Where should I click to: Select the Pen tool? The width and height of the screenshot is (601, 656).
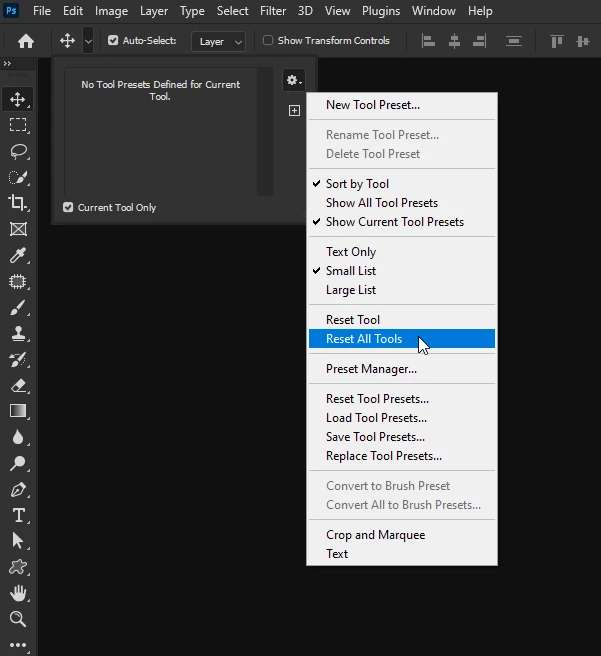point(18,489)
